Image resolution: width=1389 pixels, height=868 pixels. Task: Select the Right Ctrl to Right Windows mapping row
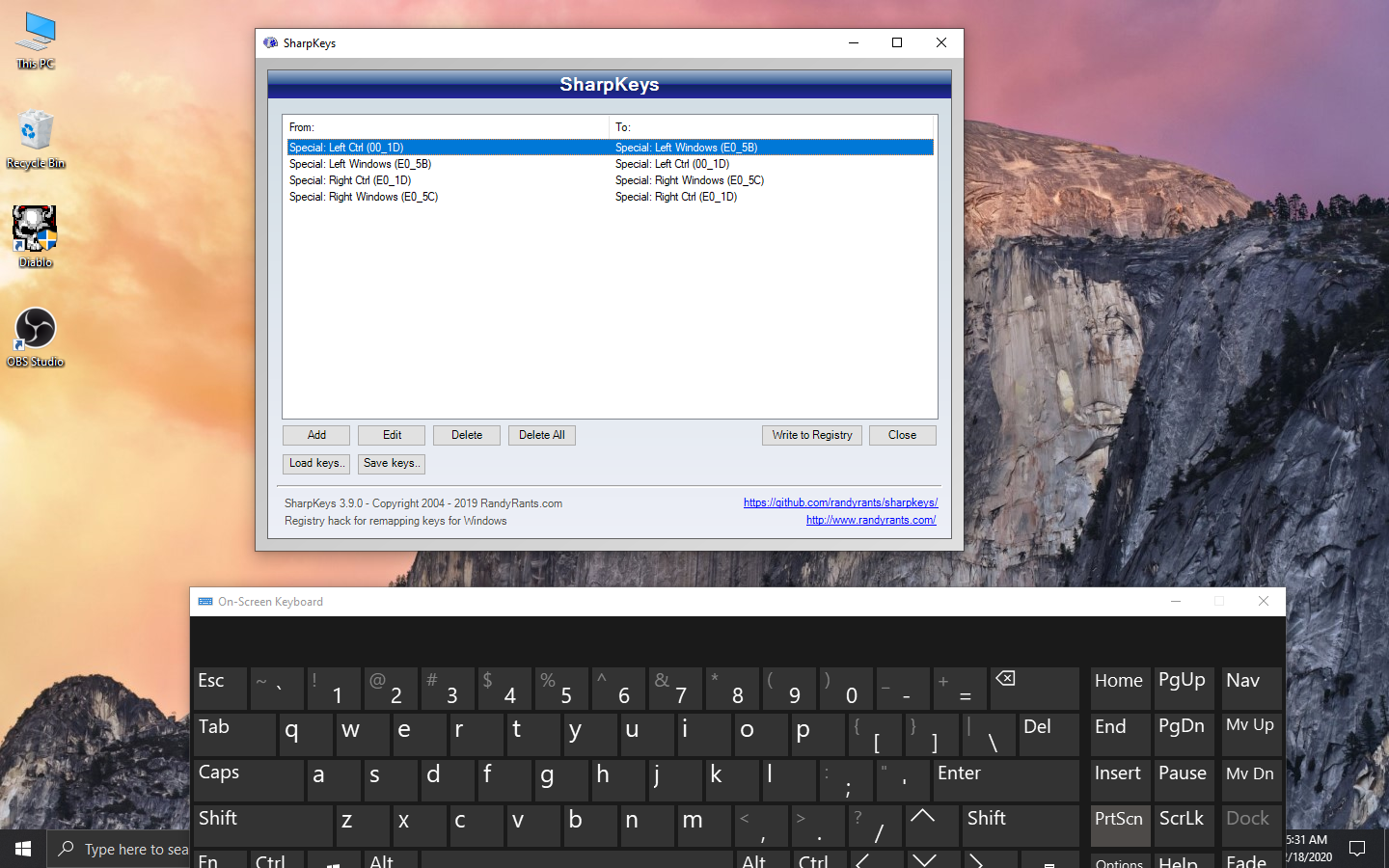pos(610,180)
